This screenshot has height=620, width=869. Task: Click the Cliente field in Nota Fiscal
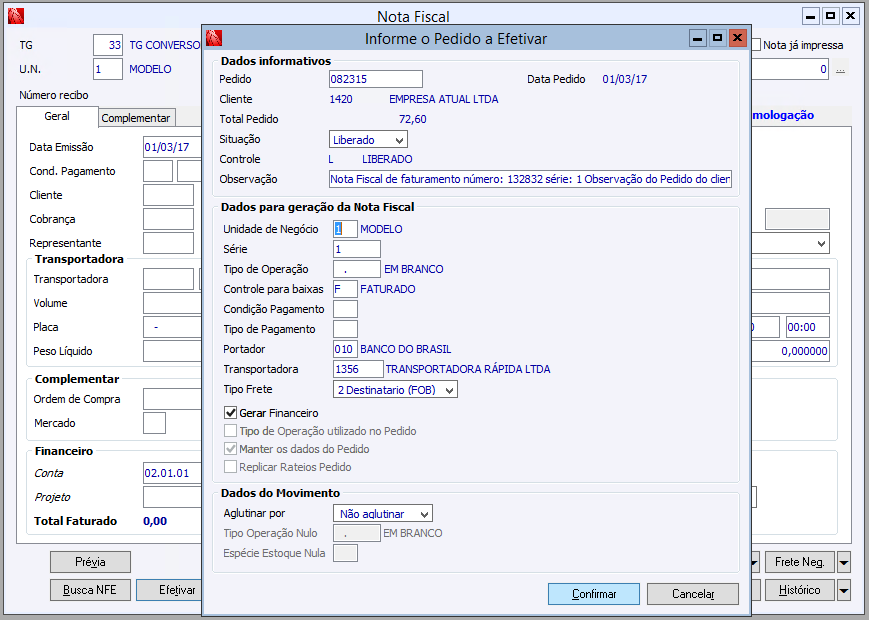[168, 195]
